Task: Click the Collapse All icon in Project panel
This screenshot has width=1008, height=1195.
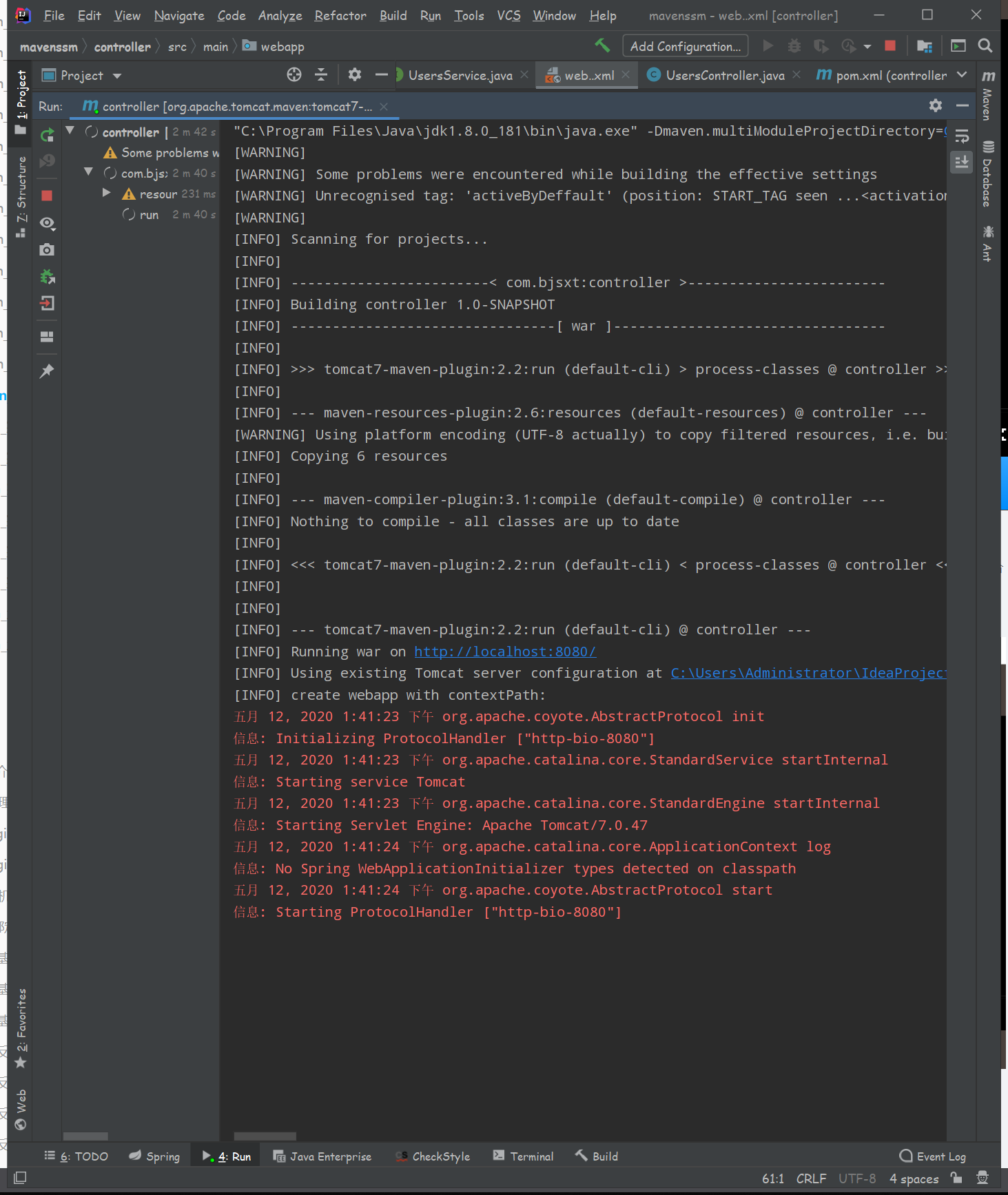Action: [321, 75]
